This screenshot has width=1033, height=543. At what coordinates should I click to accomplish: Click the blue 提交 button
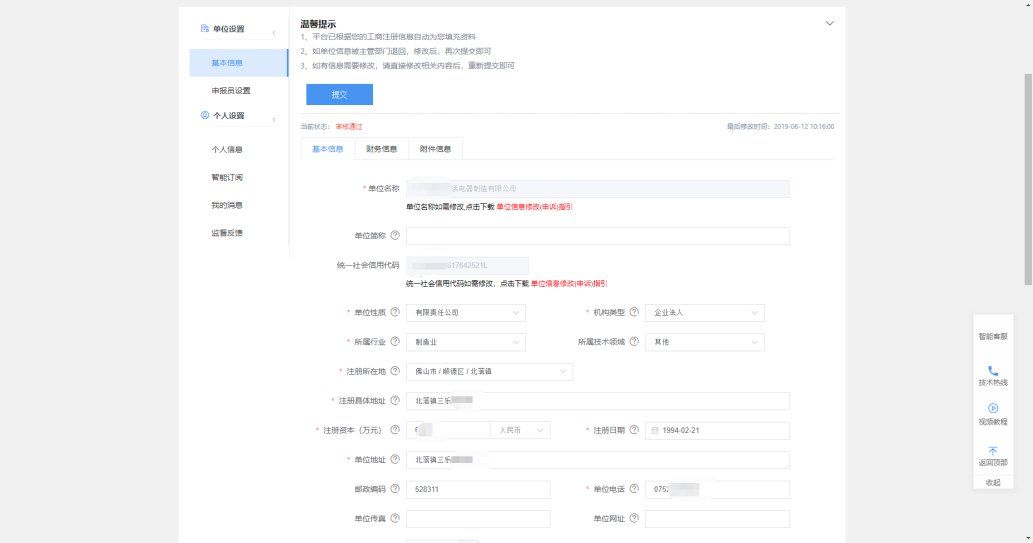[x=339, y=94]
